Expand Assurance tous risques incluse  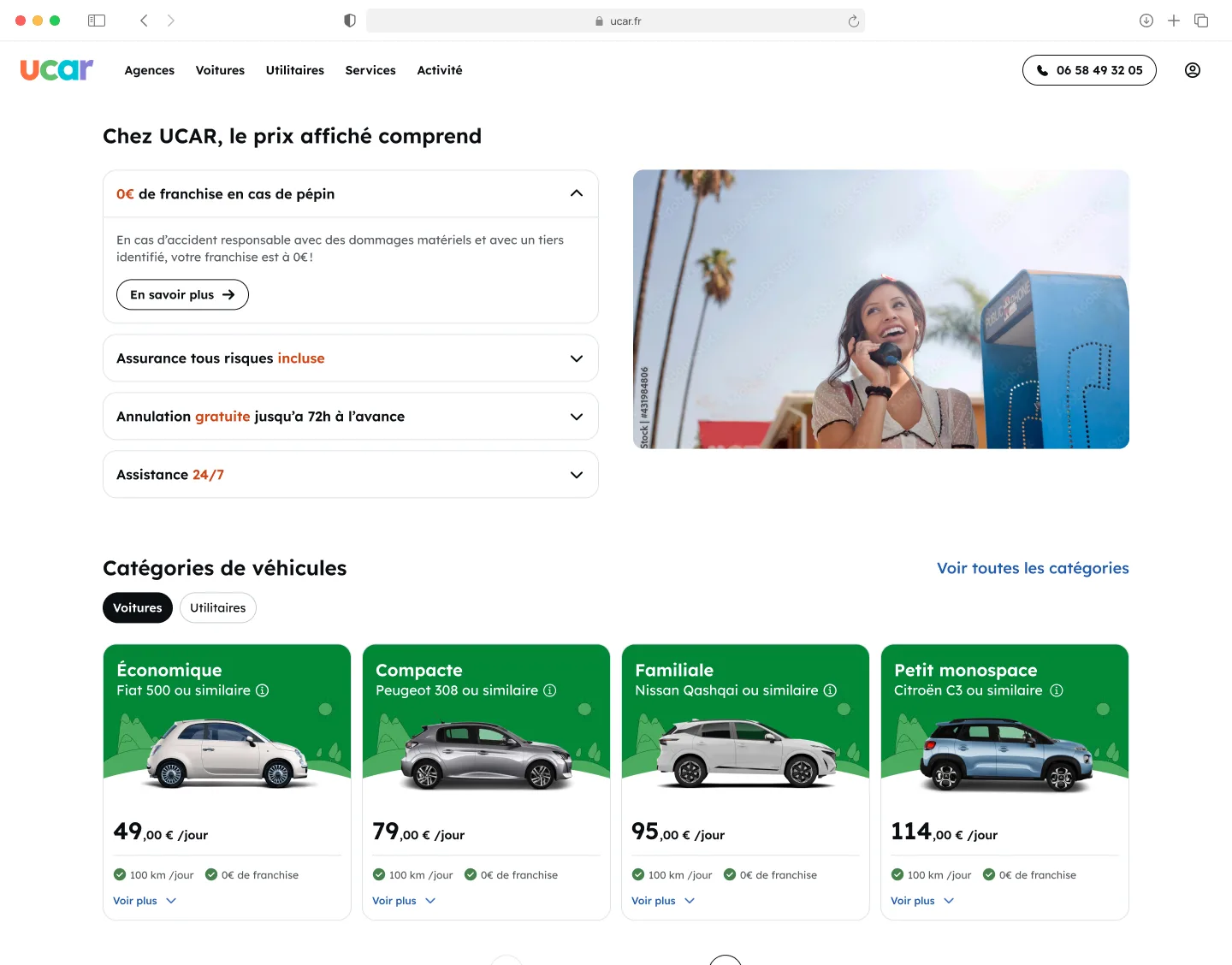tap(351, 358)
